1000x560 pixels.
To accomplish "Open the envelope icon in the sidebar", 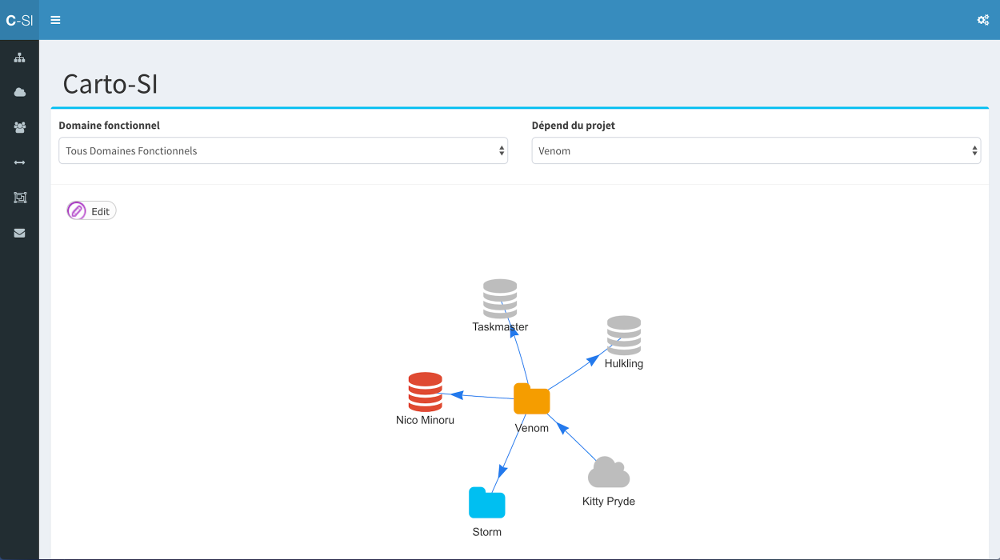I will (19, 233).
